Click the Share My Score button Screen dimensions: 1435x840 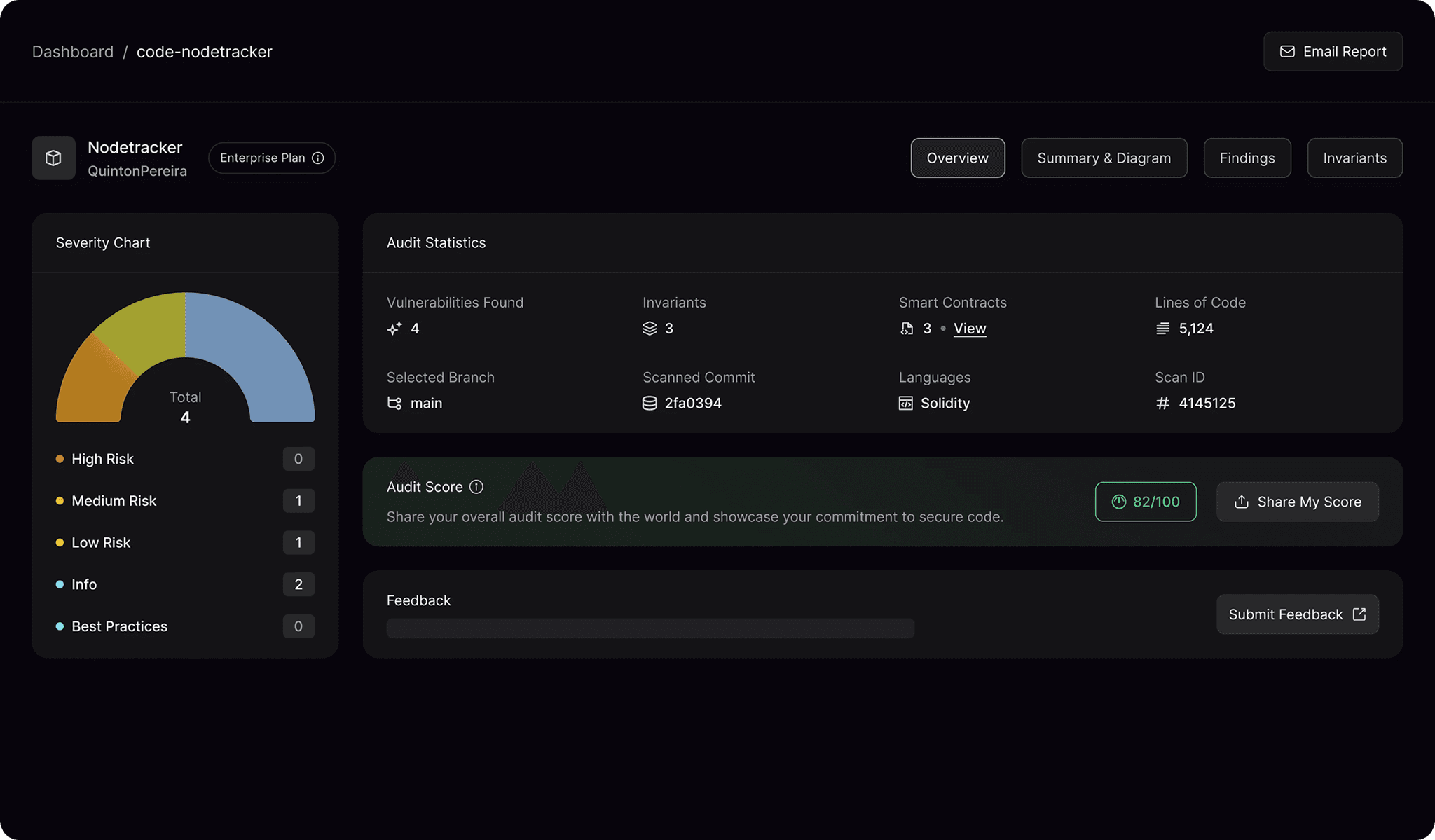1297,502
